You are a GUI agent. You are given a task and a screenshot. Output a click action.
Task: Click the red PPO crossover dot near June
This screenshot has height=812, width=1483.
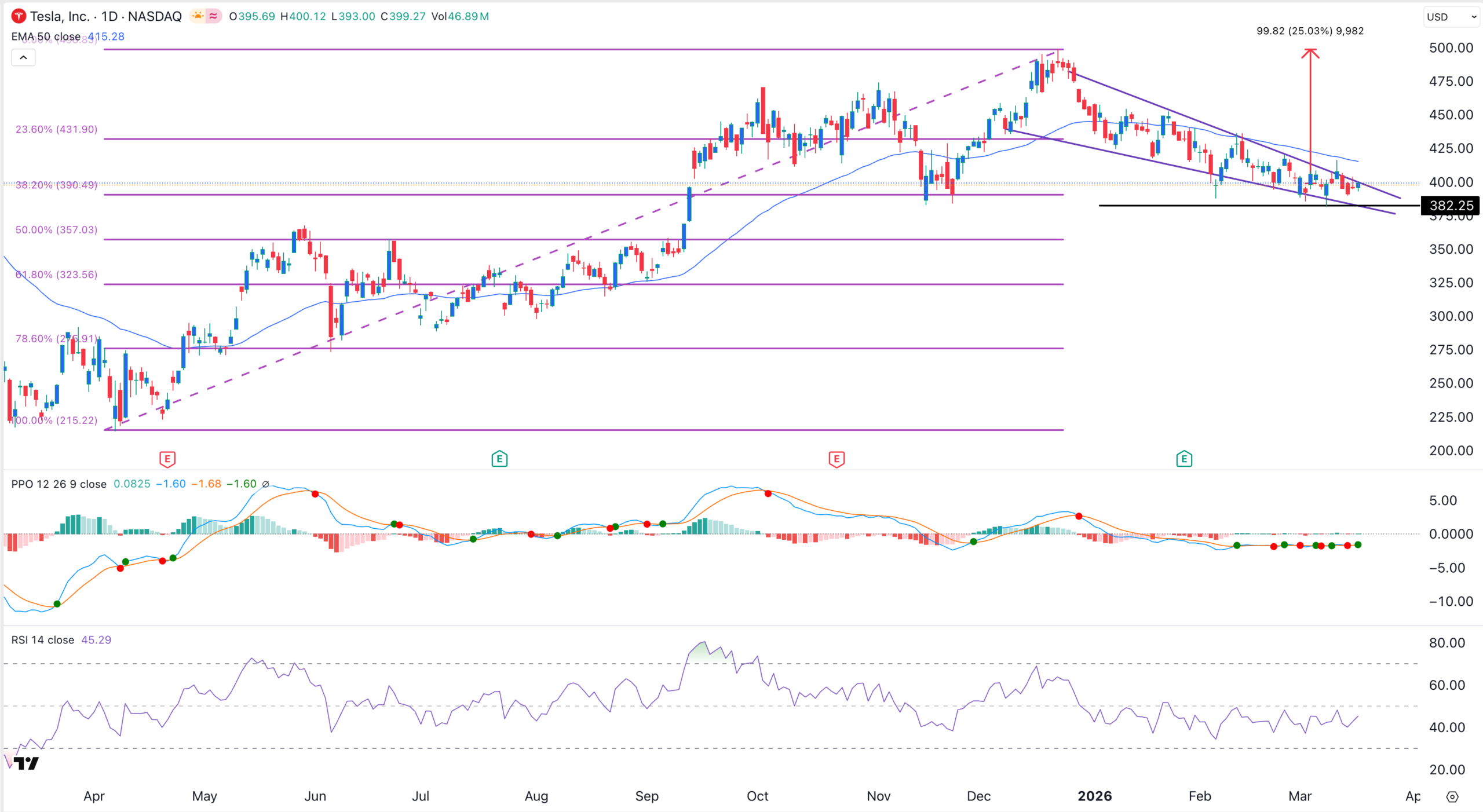point(315,494)
